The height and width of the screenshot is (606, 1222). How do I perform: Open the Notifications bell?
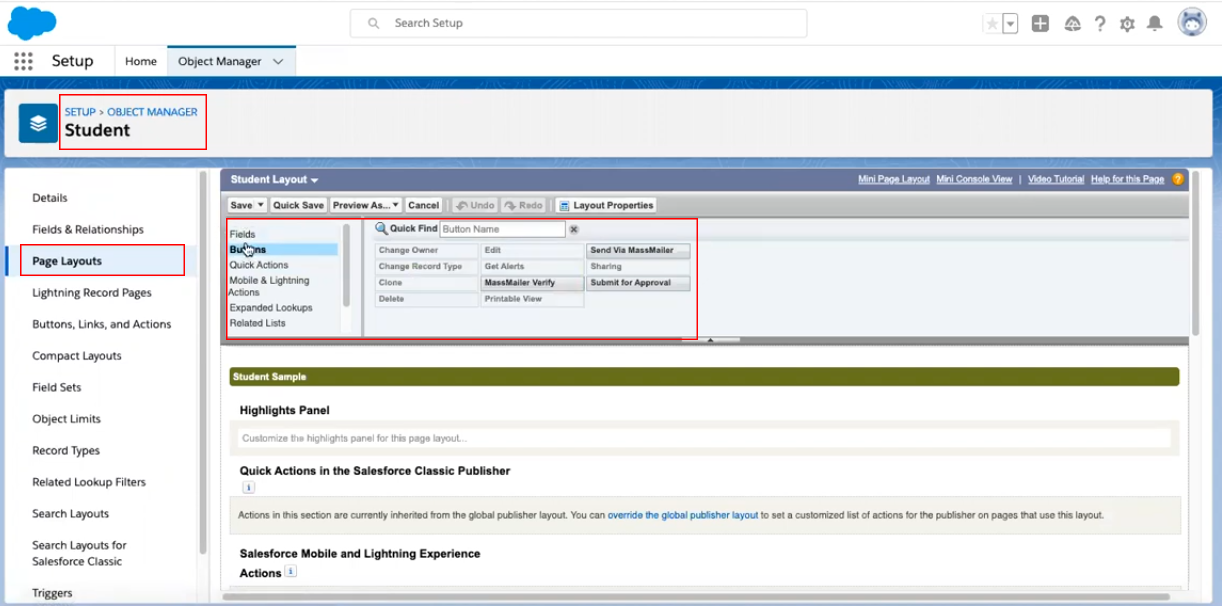click(1155, 24)
